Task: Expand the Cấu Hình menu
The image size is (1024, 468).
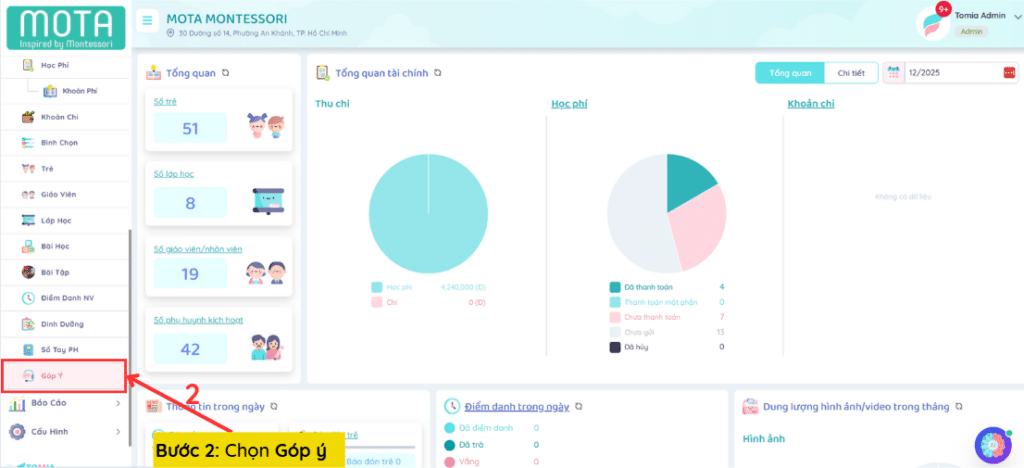Action: pyautogui.click(x=64, y=432)
